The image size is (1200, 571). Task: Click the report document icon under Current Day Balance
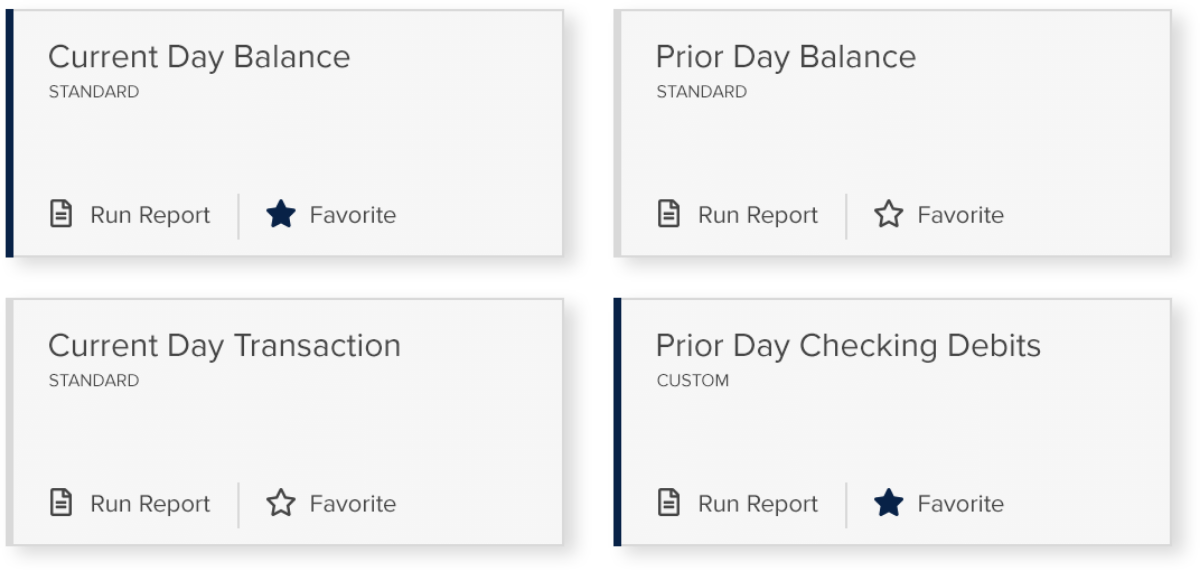coord(61,214)
